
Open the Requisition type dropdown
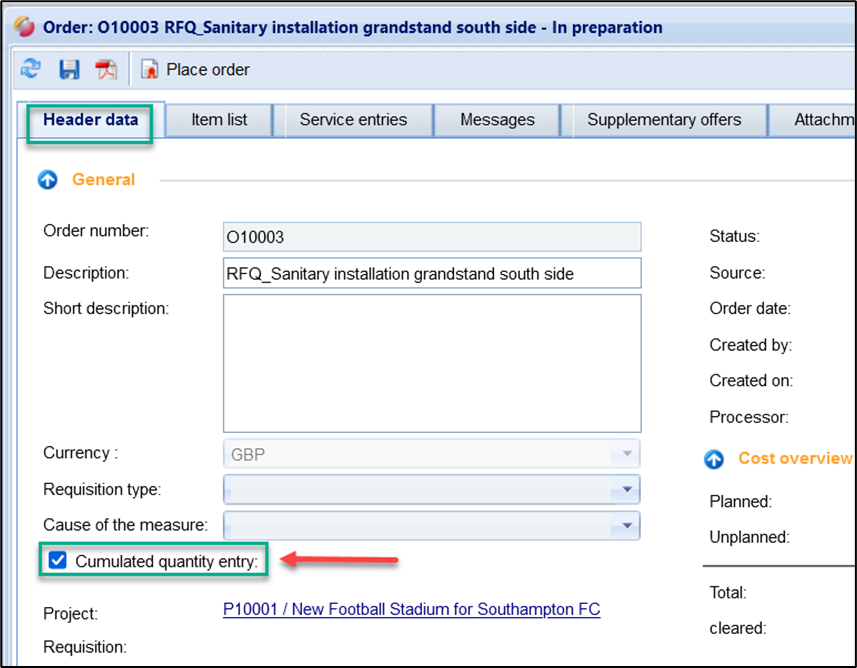pyautogui.click(x=626, y=489)
